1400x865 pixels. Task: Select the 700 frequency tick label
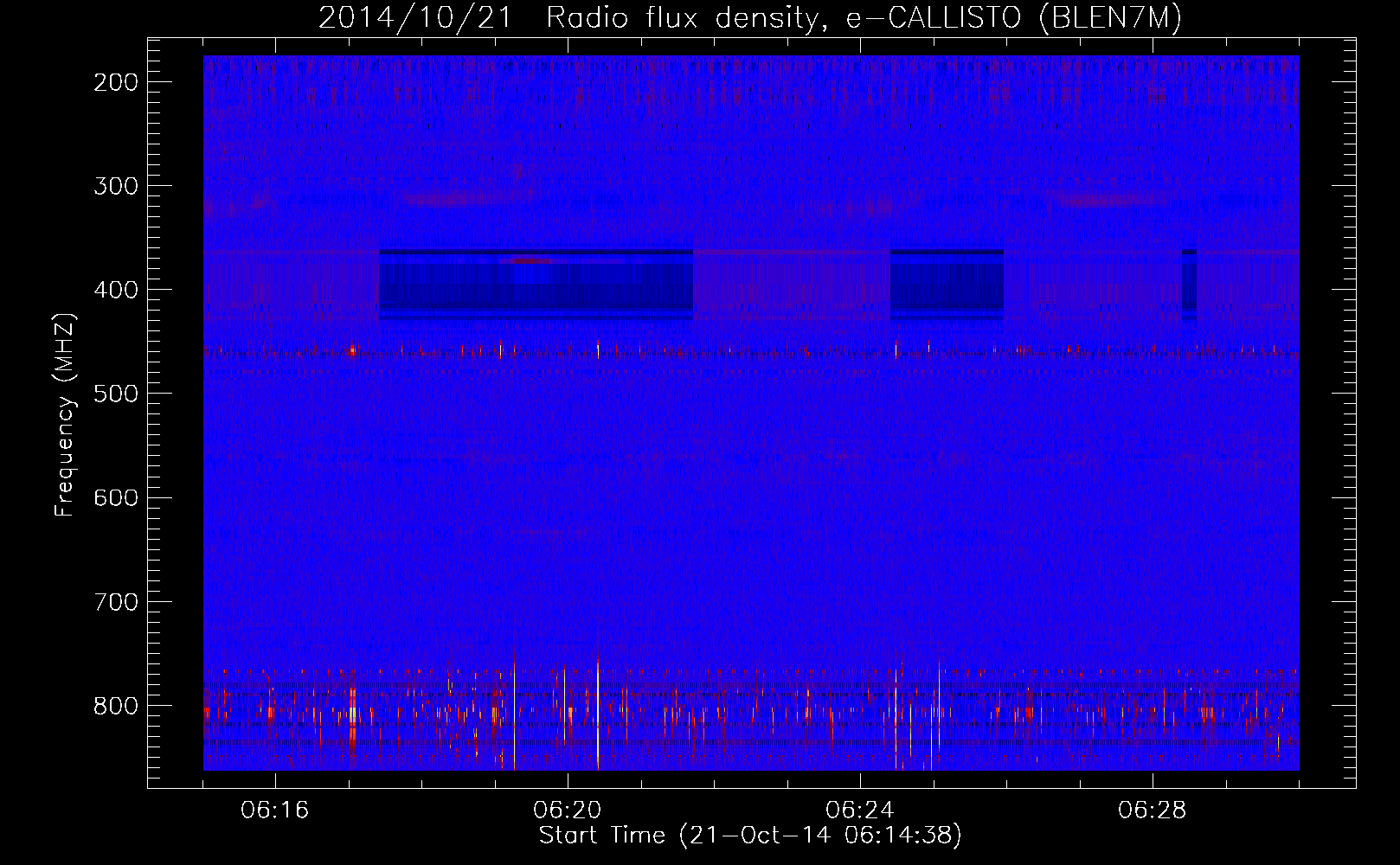pyautogui.click(x=115, y=601)
